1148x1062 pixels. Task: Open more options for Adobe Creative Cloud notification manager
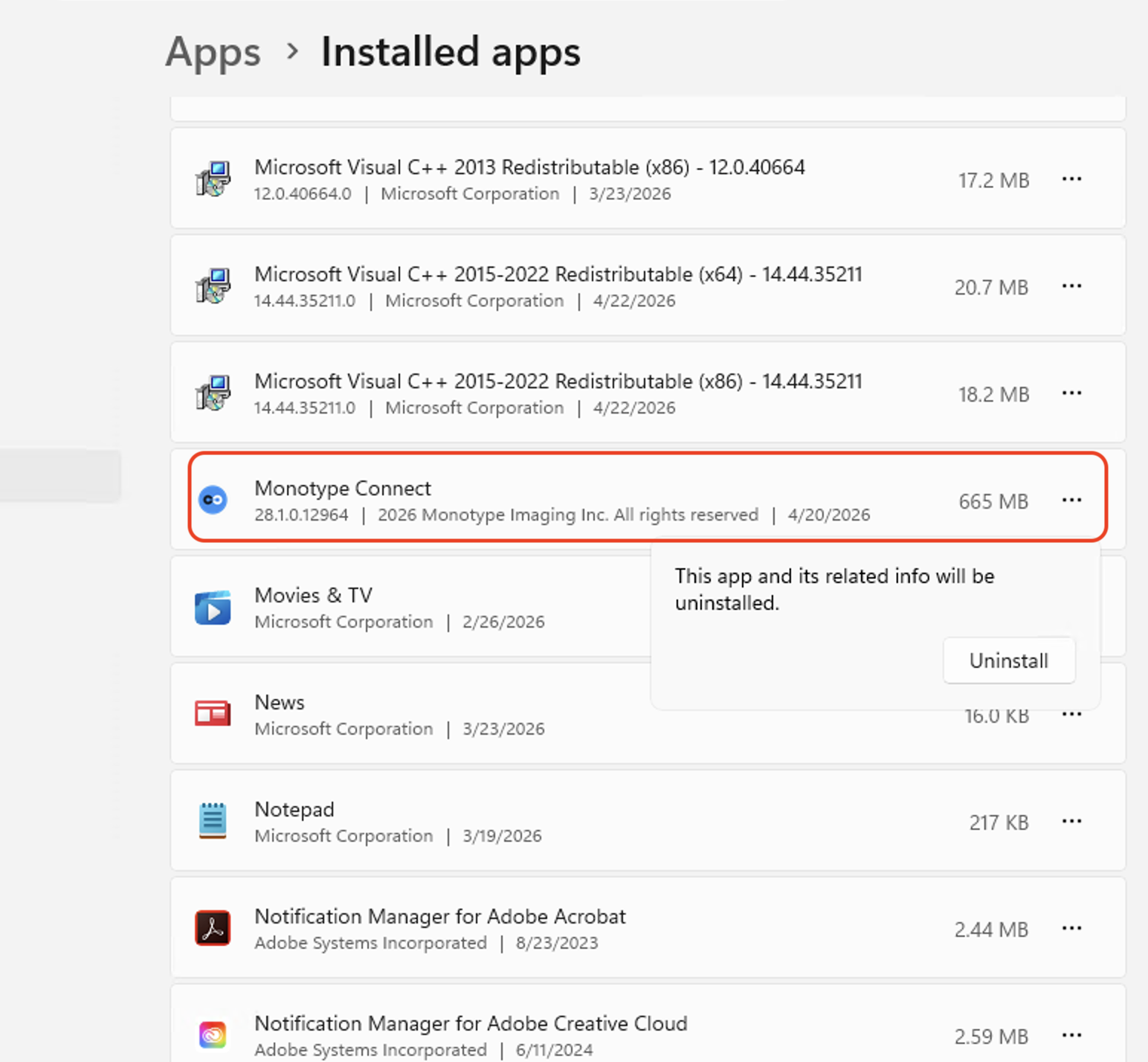[x=1071, y=1035]
